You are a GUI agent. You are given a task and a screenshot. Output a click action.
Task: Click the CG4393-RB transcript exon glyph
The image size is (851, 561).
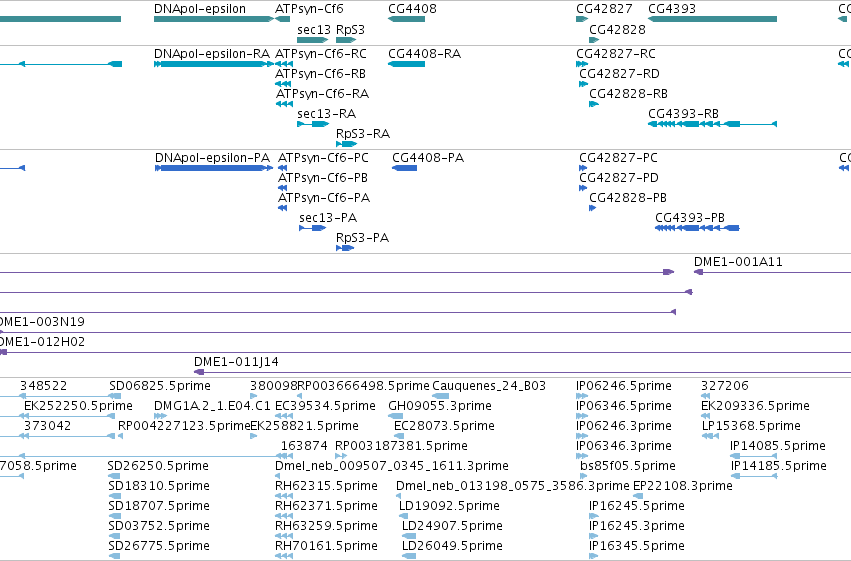pos(713,124)
